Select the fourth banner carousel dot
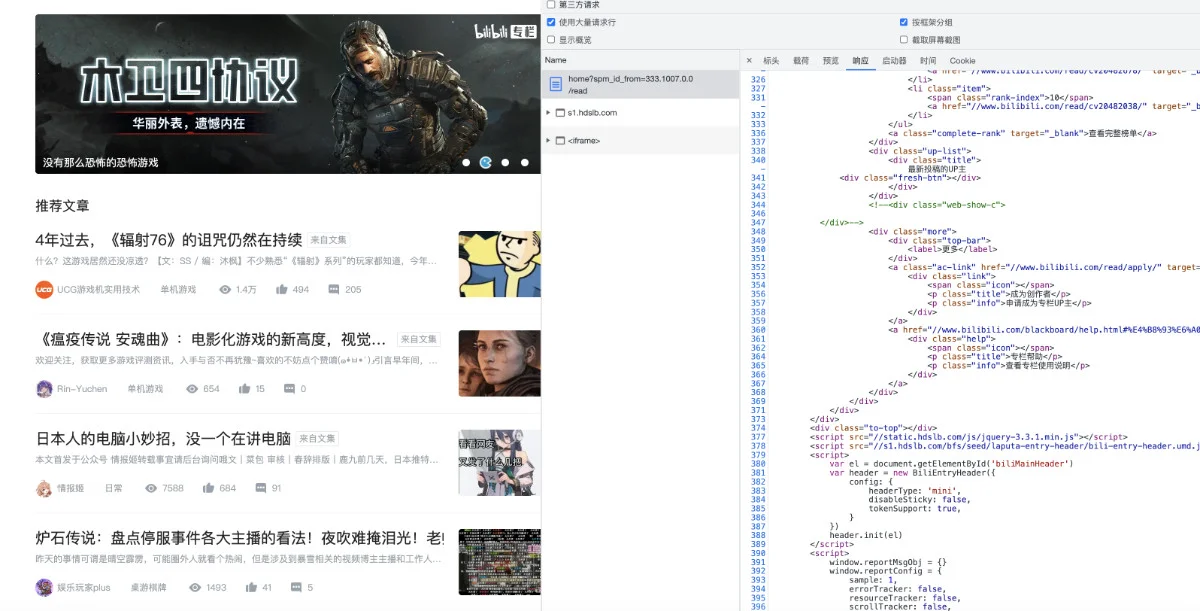1200x611 pixels. coord(525,162)
